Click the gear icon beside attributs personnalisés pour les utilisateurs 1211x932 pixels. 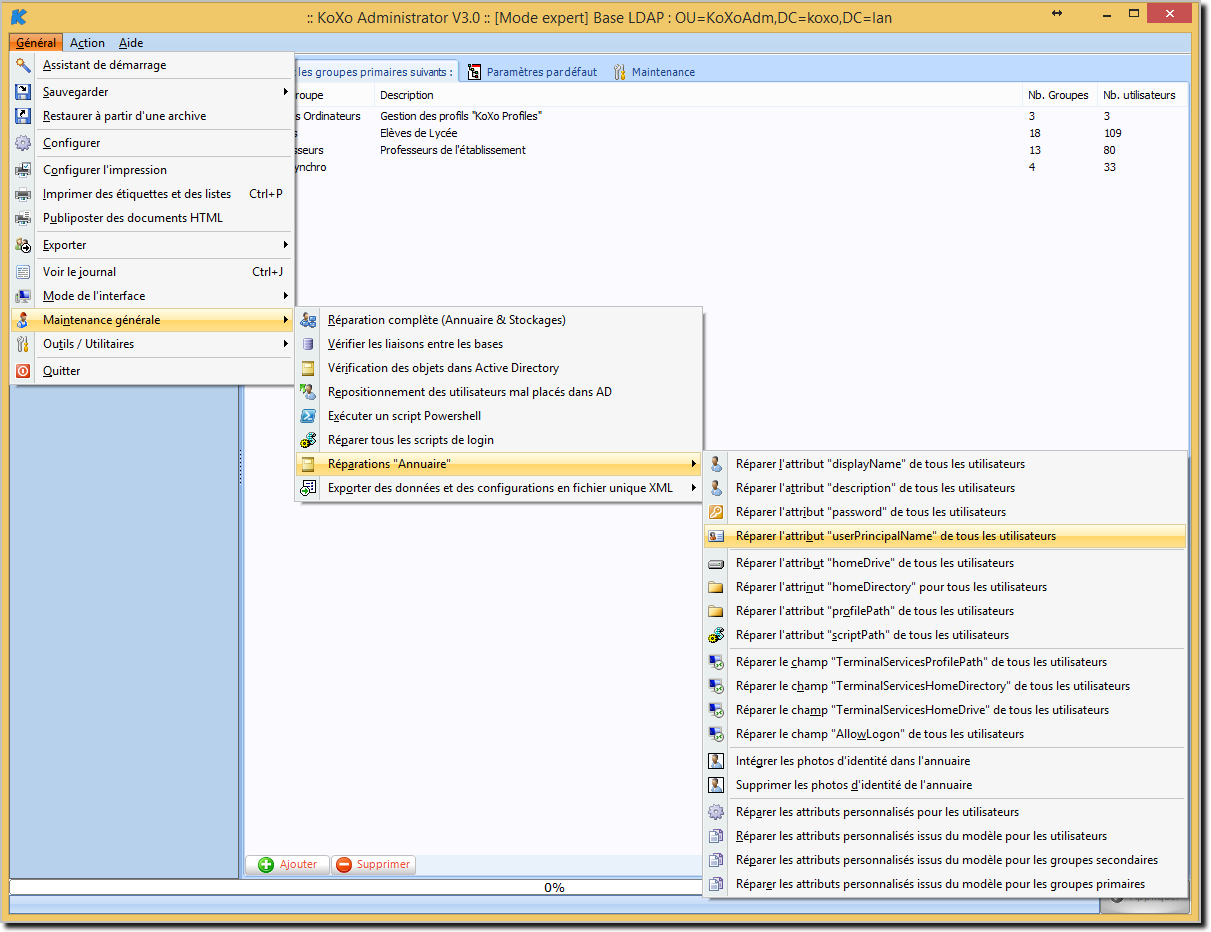[716, 812]
